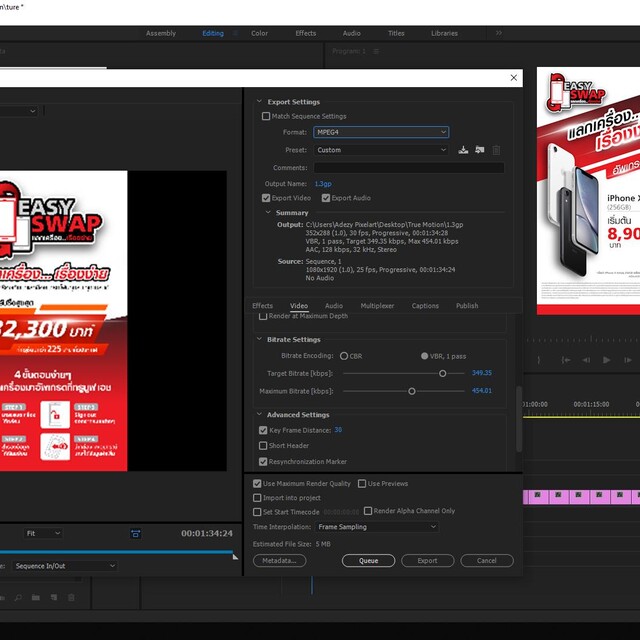Collapse the Bitrate Settings section
640x640 pixels.
pyautogui.click(x=259, y=339)
